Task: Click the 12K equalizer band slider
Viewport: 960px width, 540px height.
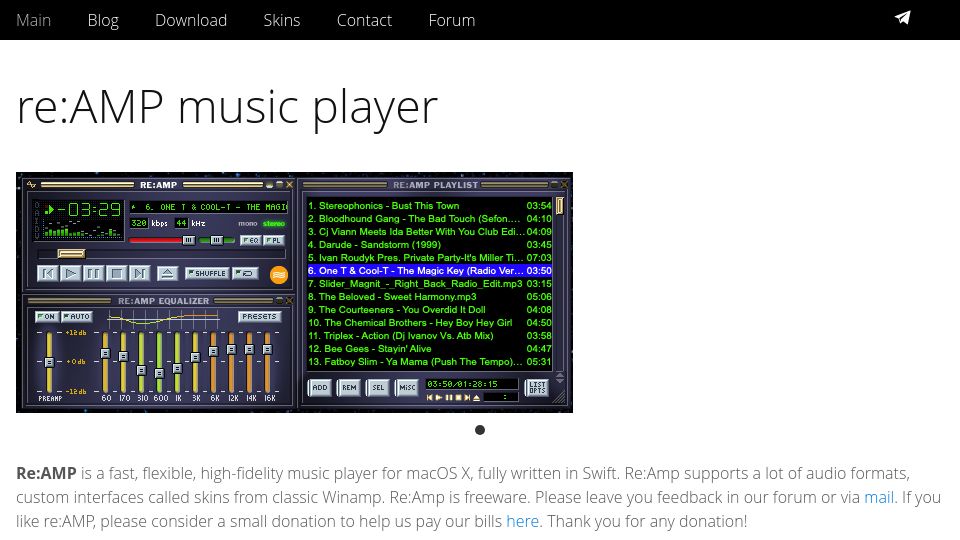Action: (x=231, y=361)
